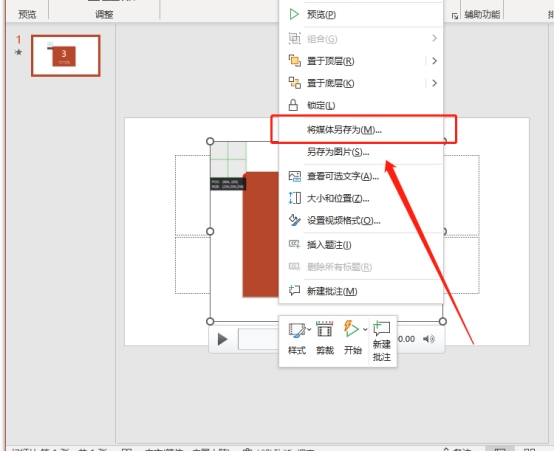
Task: Expand the Style (样式) dropdown arrow
Action: [x=309, y=329]
